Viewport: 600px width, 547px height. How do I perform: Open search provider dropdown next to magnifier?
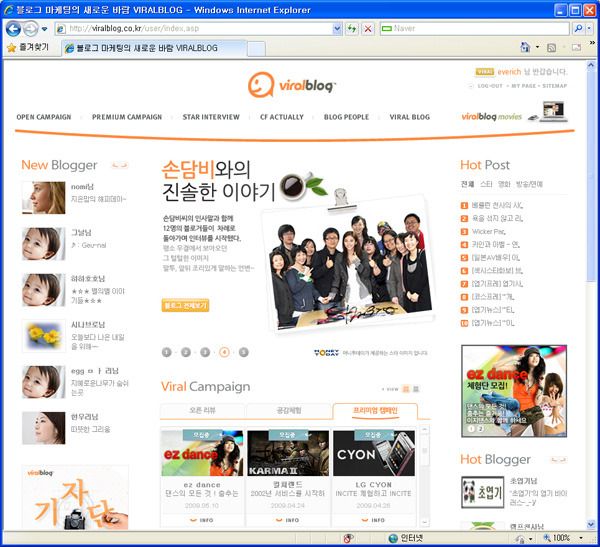589,28
